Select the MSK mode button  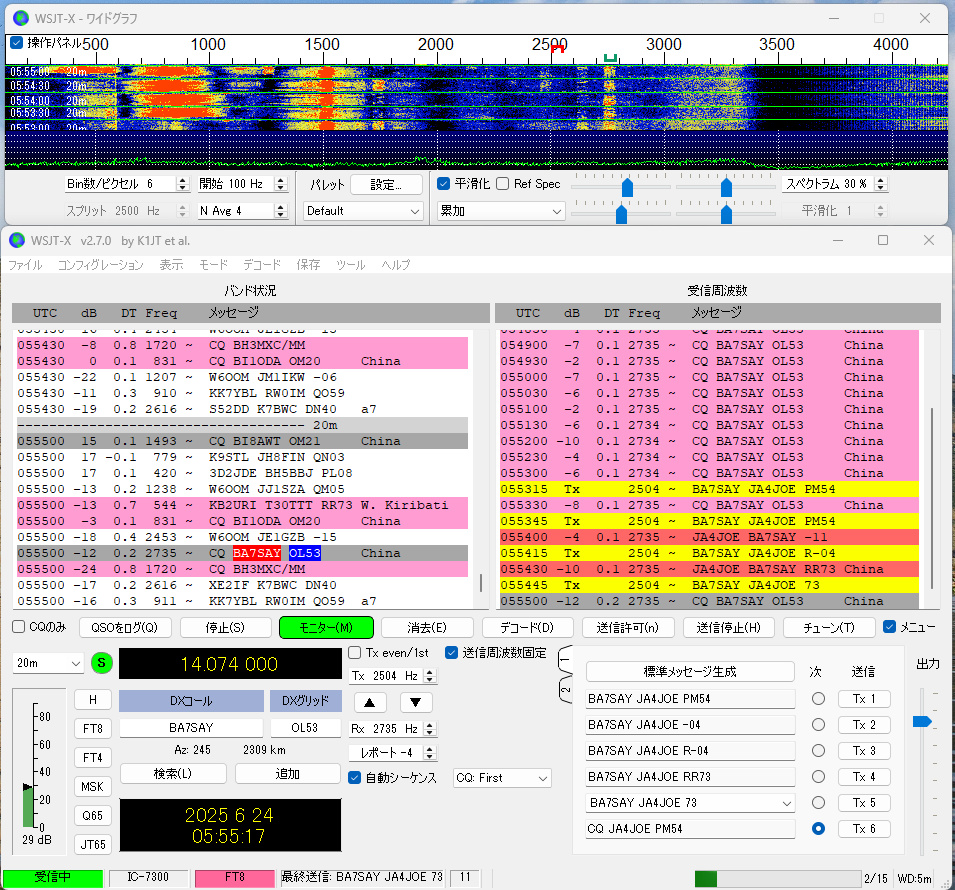click(x=93, y=786)
